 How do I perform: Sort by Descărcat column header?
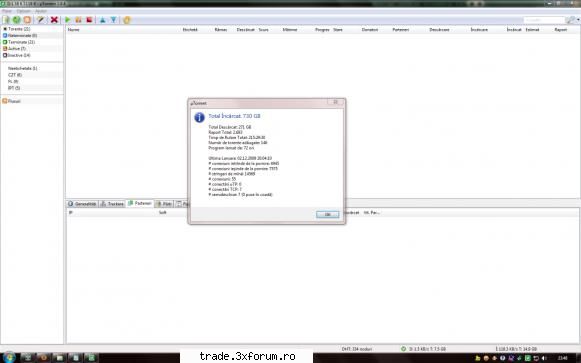click(246, 29)
